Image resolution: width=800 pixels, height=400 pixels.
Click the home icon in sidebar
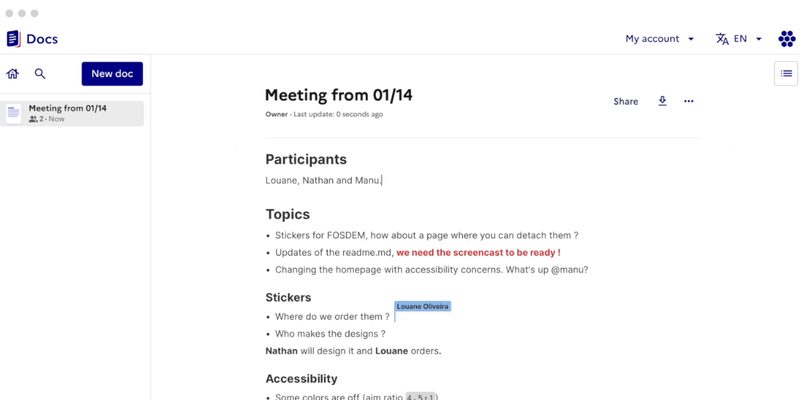pos(13,74)
